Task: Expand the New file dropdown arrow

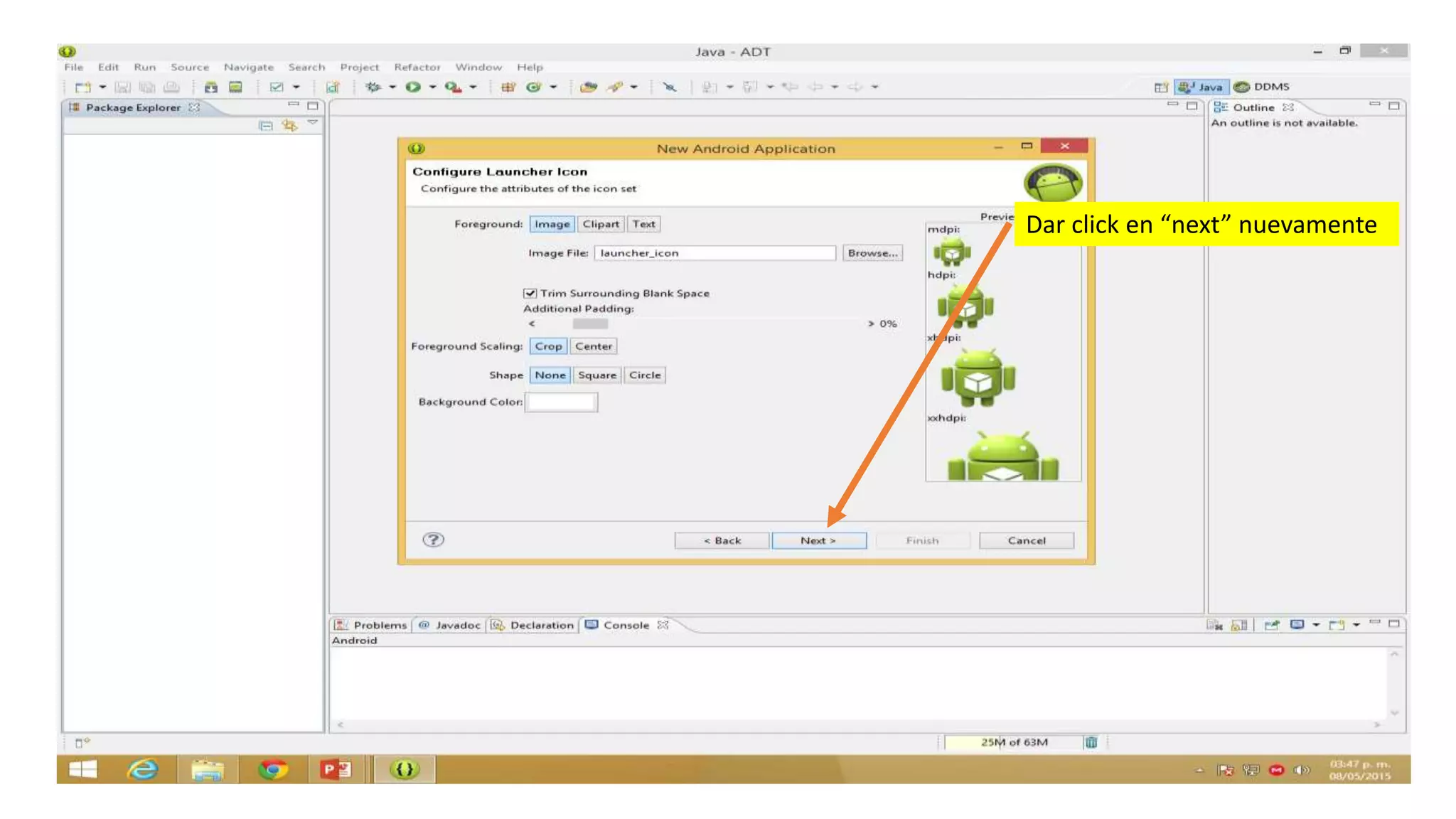Action: 102,87
